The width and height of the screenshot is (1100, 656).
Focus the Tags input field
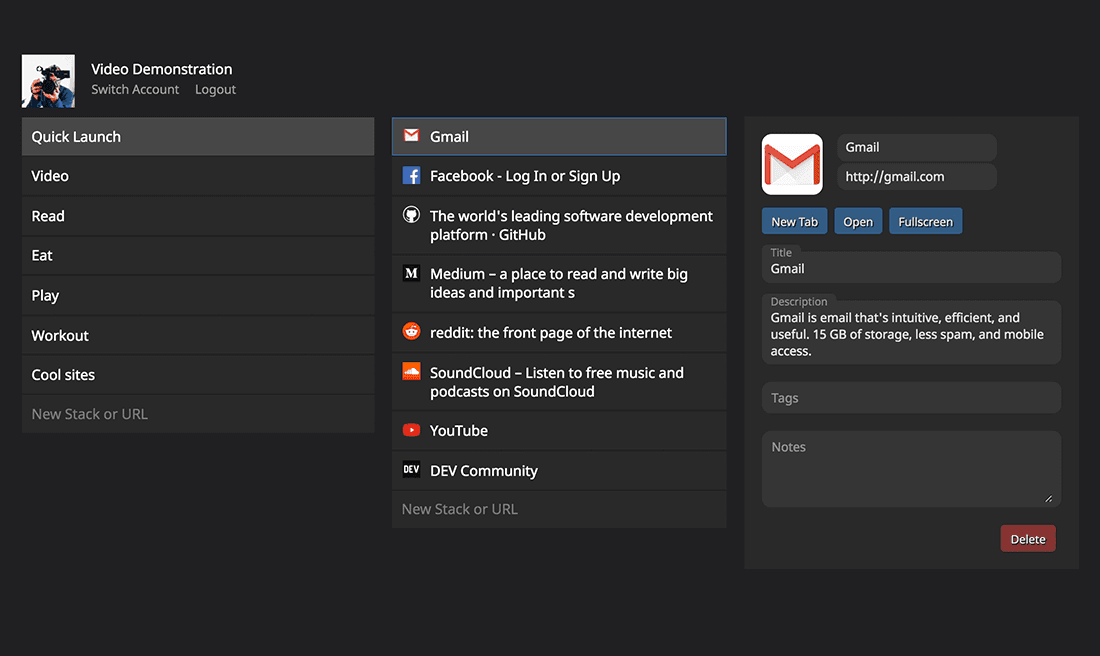pyautogui.click(x=910, y=398)
